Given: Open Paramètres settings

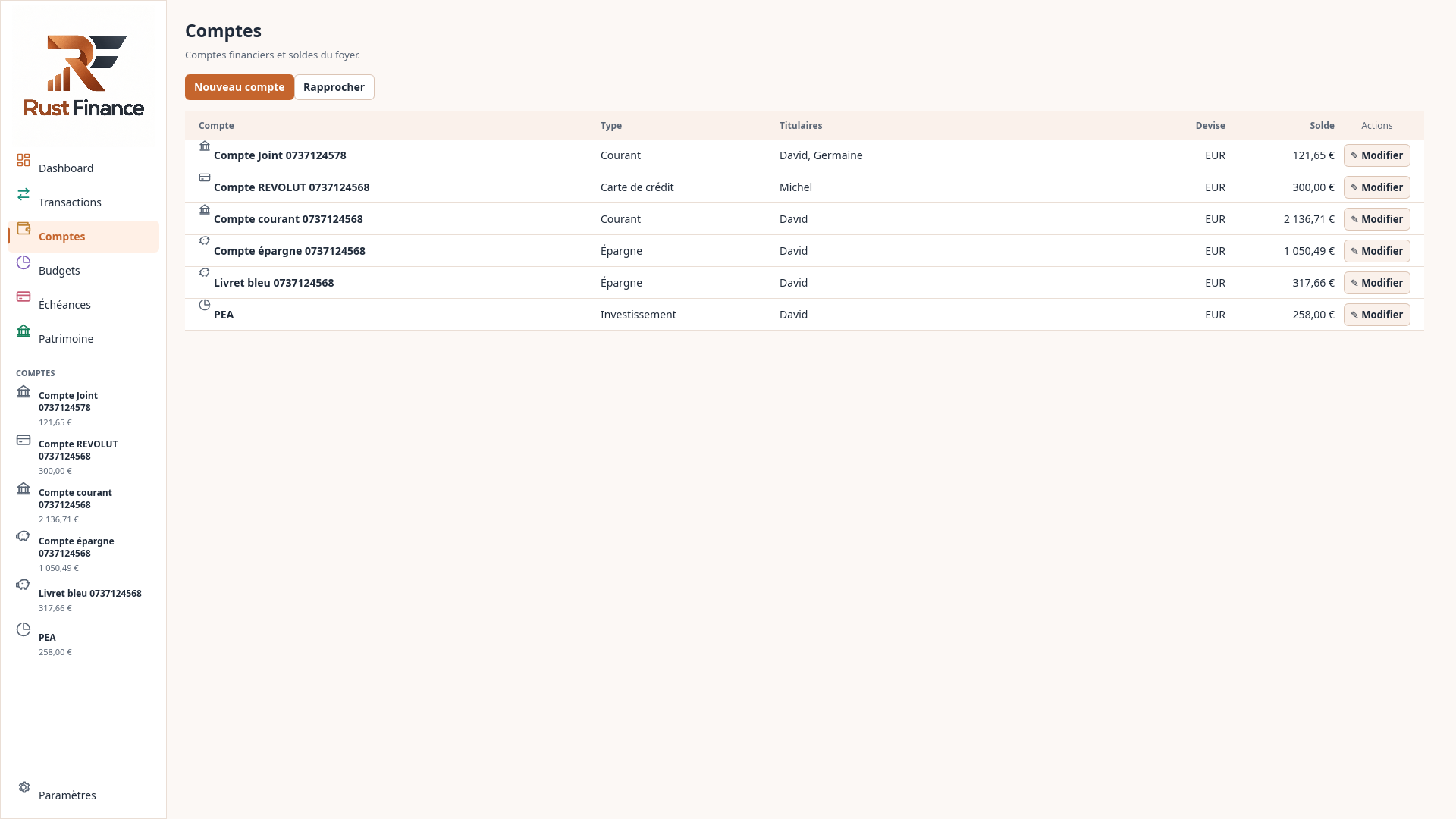Looking at the screenshot, I should coord(83,795).
